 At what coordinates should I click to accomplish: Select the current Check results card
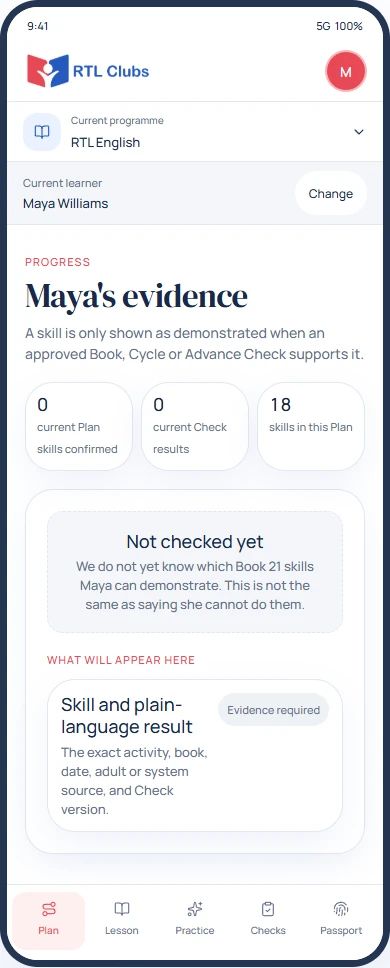pyautogui.click(x=195, y=427)
